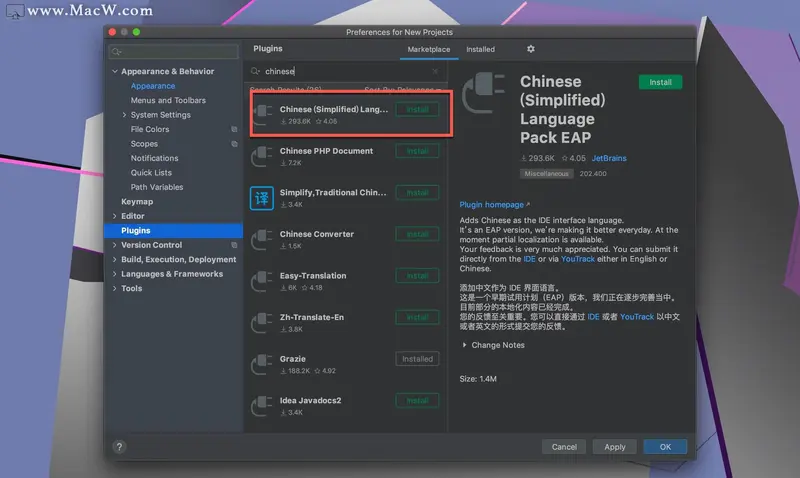The image size is (800, 478).
Task: Expand the Languages & Frameworks node
Action: 114,274
